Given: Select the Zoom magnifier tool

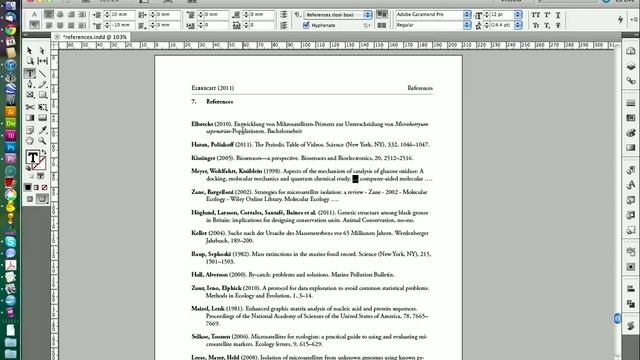Looking at the screenshot, I should [42, 141].
